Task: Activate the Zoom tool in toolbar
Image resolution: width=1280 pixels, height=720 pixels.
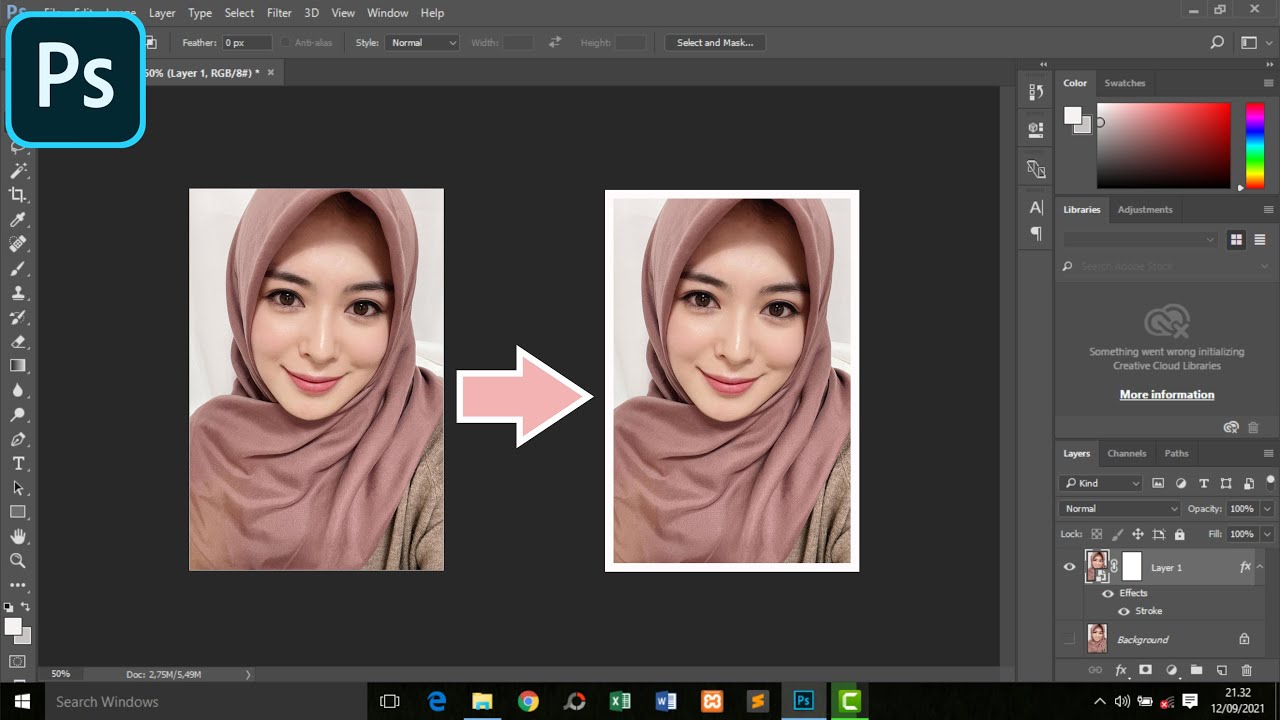Action: (x=18, y=561)
